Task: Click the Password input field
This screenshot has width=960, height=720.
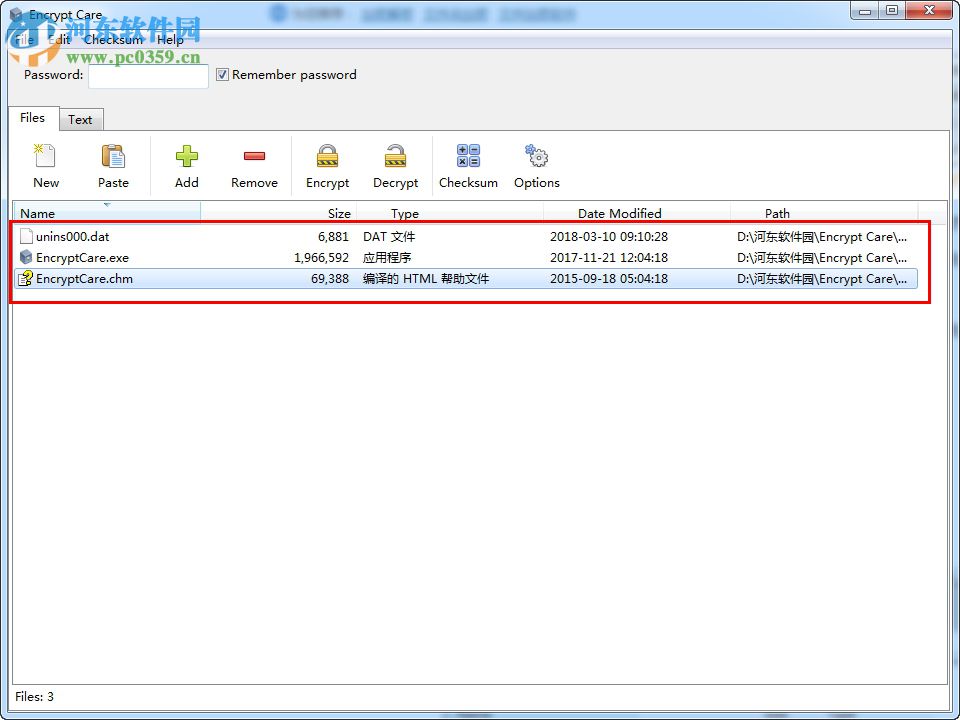Action: click(147, 75)
